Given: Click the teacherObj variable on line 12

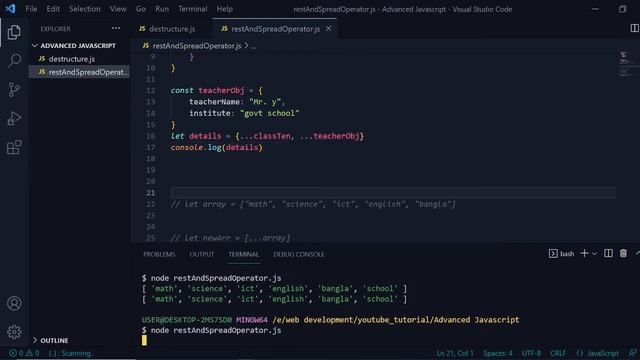Looking at the screenshot, I should pyautogui.click(x=221, y=90).
